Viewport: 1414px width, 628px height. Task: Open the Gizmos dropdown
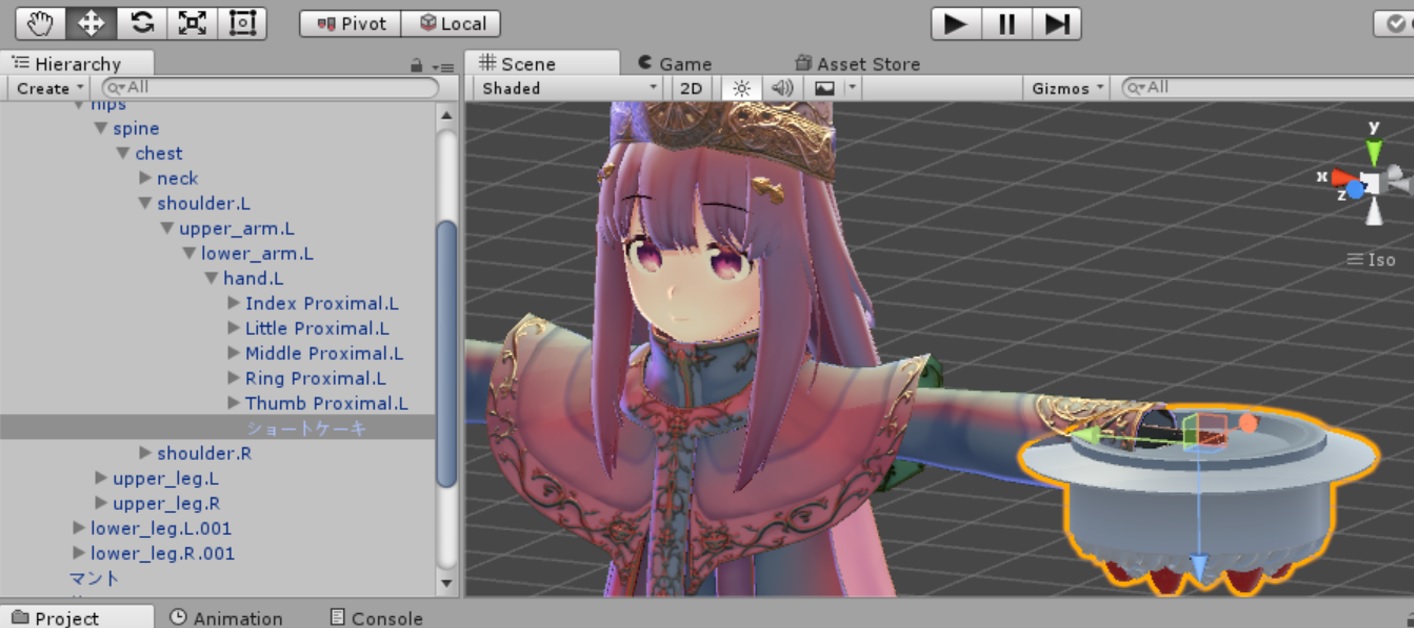(x=1068, y=88)
